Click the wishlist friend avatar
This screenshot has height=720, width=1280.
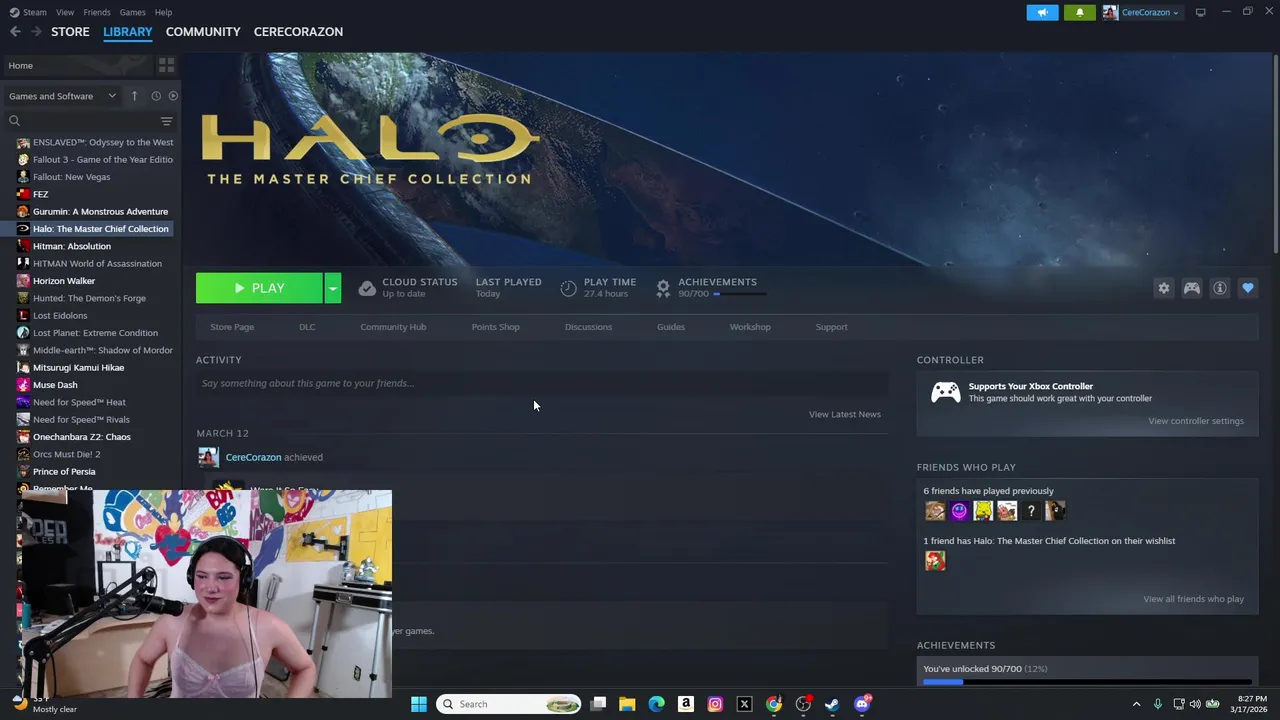pyautogui.click(x=935, y=561)
